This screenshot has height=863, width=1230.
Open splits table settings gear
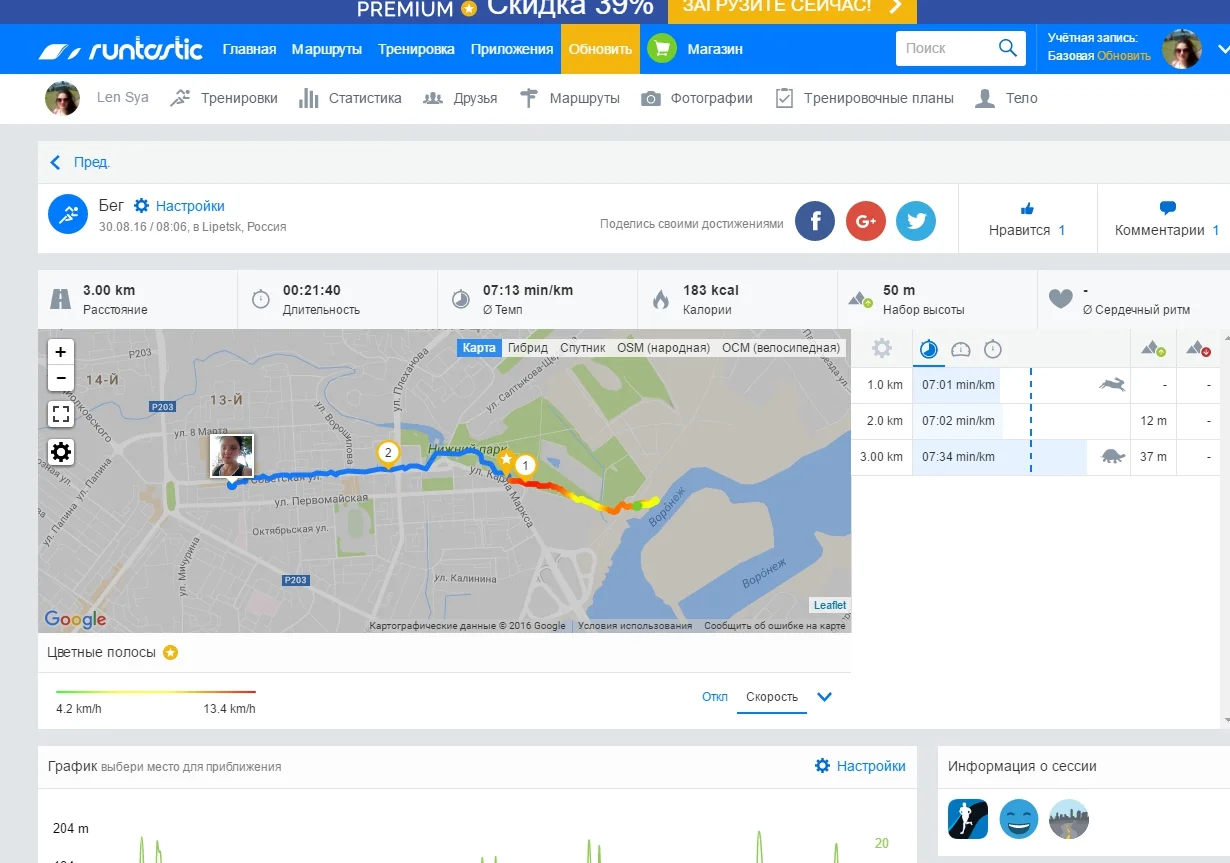coord(881,348)
